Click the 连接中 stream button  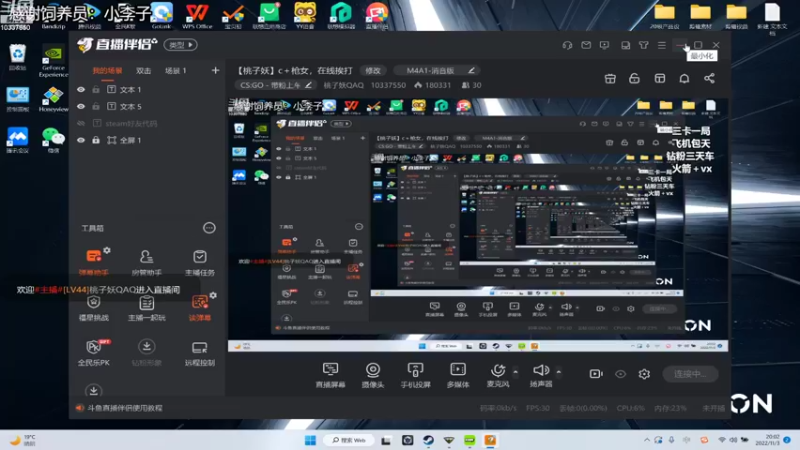point(690,374)
